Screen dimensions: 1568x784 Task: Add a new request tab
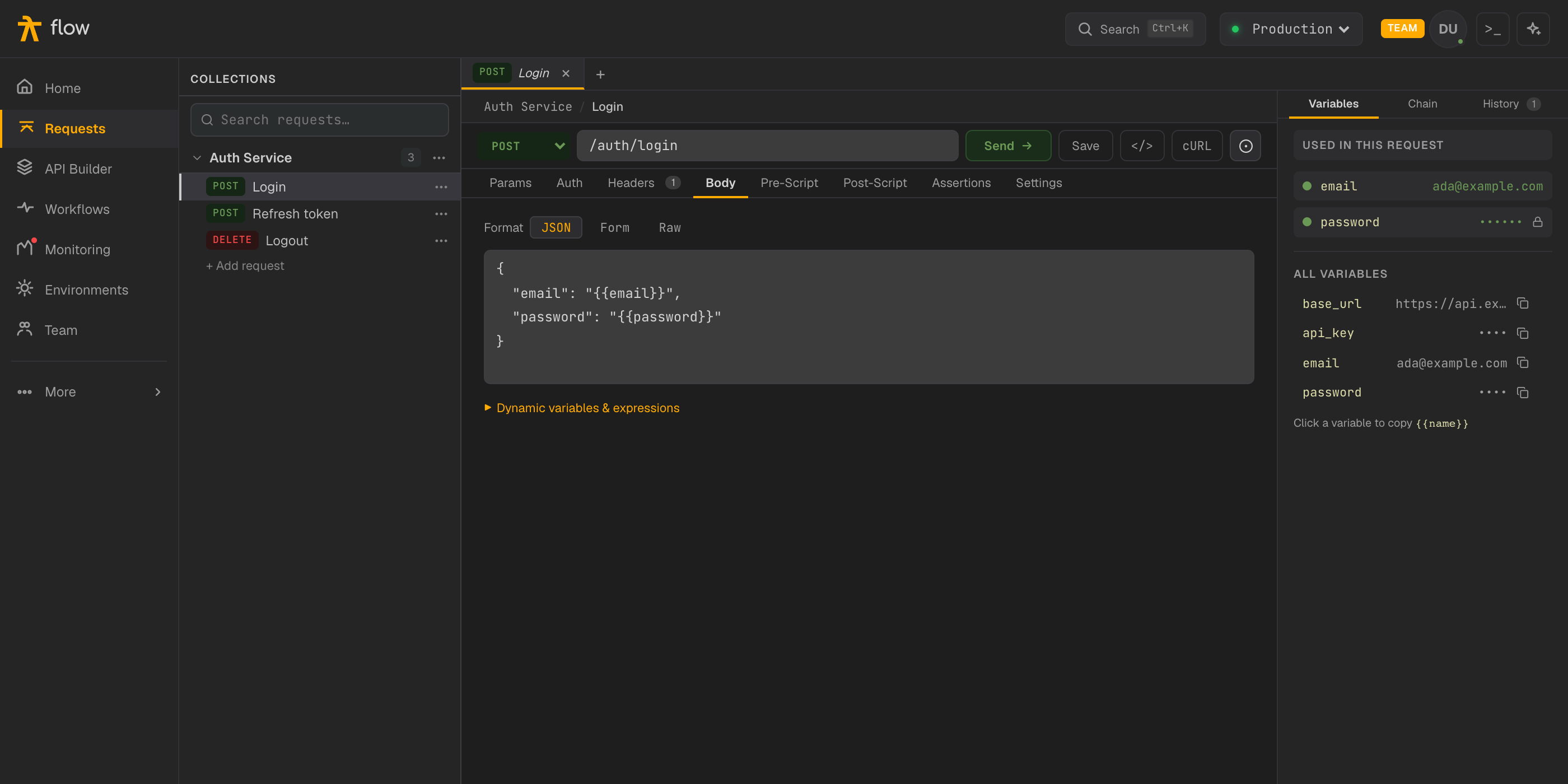tap(600, 74)
